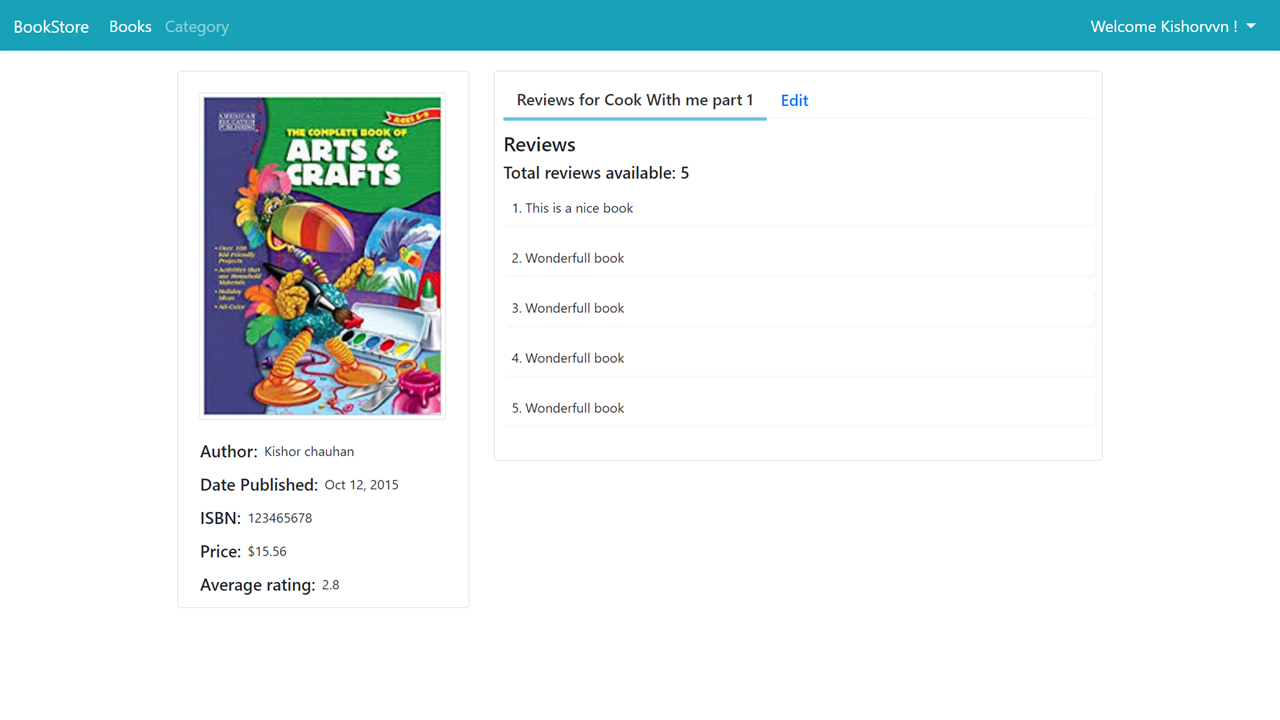Click the price value $15.56
This screenshot has height=720, width=1280.
click(267, 551)
